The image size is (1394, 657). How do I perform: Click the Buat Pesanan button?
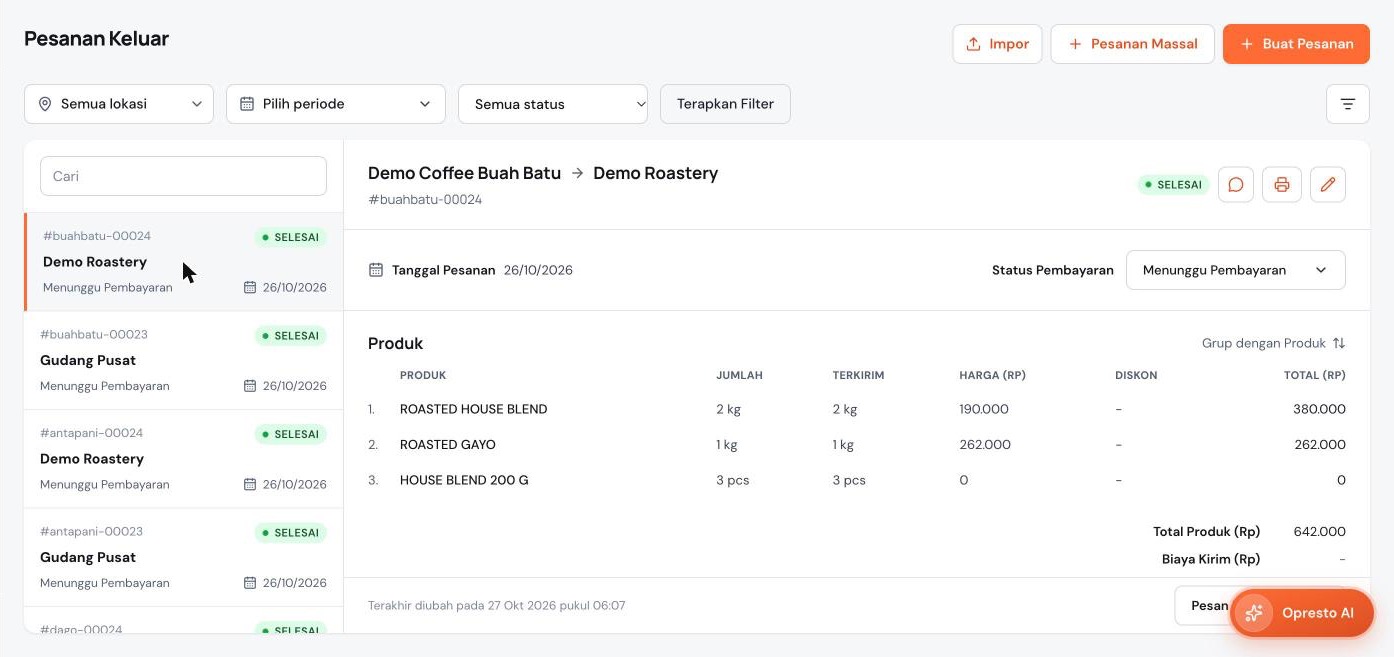(1296, 44)
